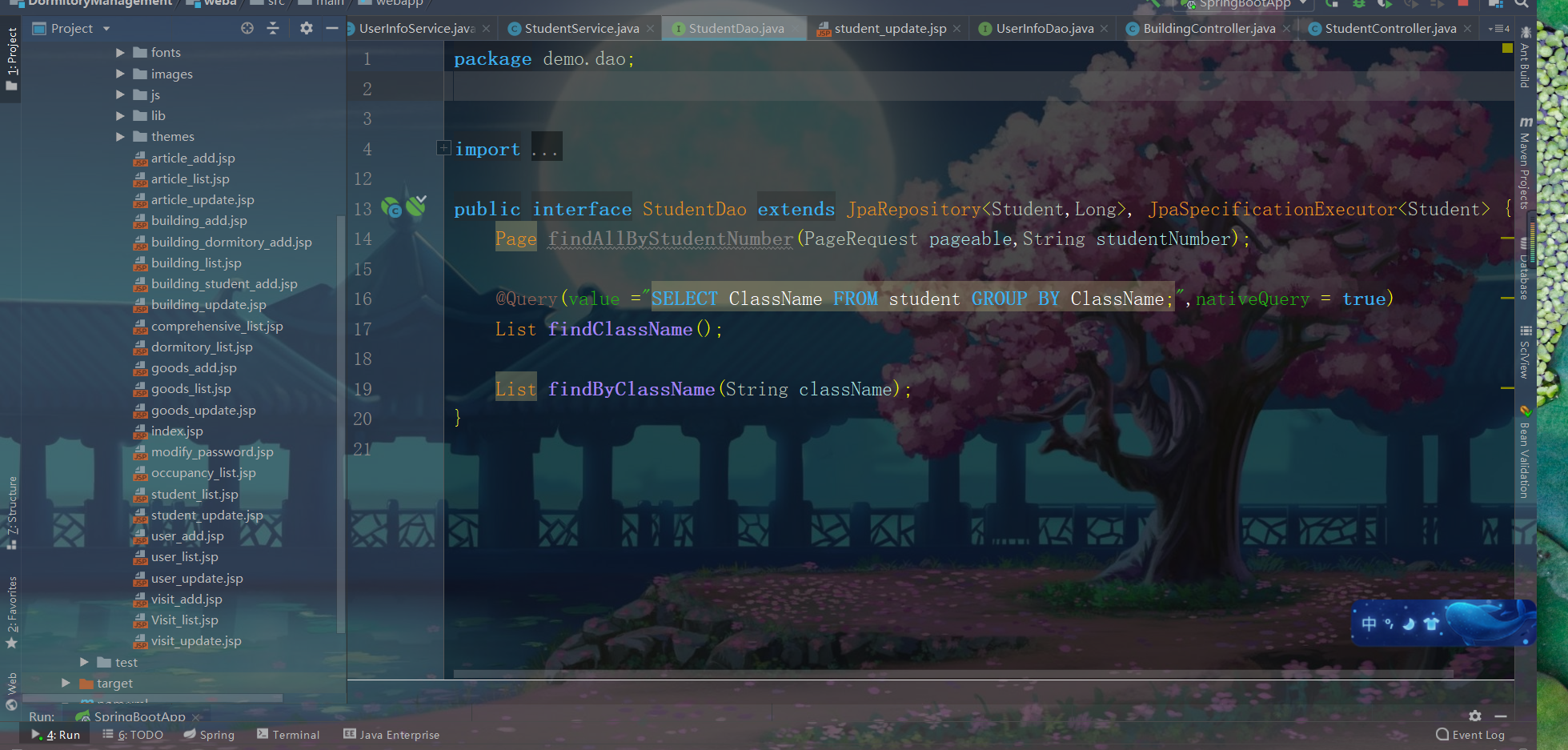Open the Web tool window
1568x750 pixels.
tap(12, 691)
